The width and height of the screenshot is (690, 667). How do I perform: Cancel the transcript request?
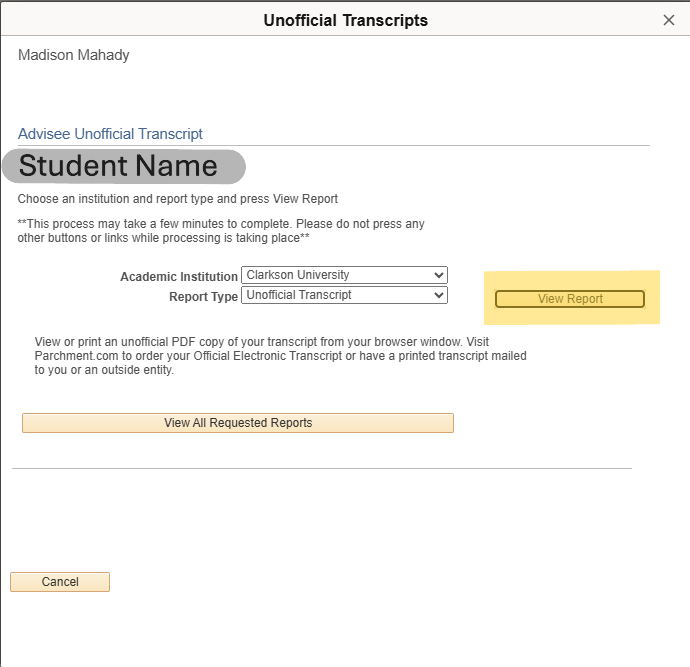pos(60,582)
